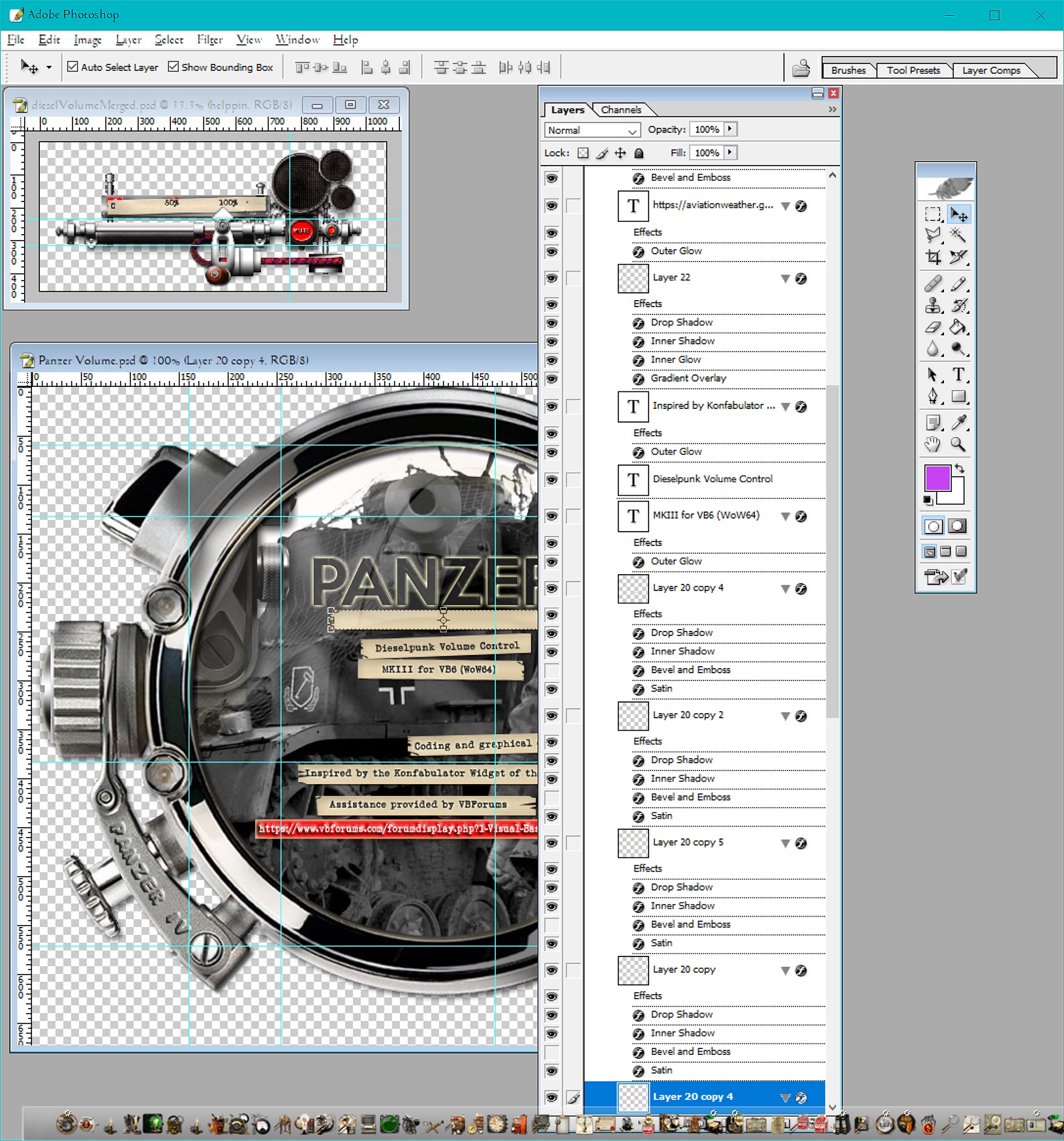Select the Eyedropper tool

point(958,423)
